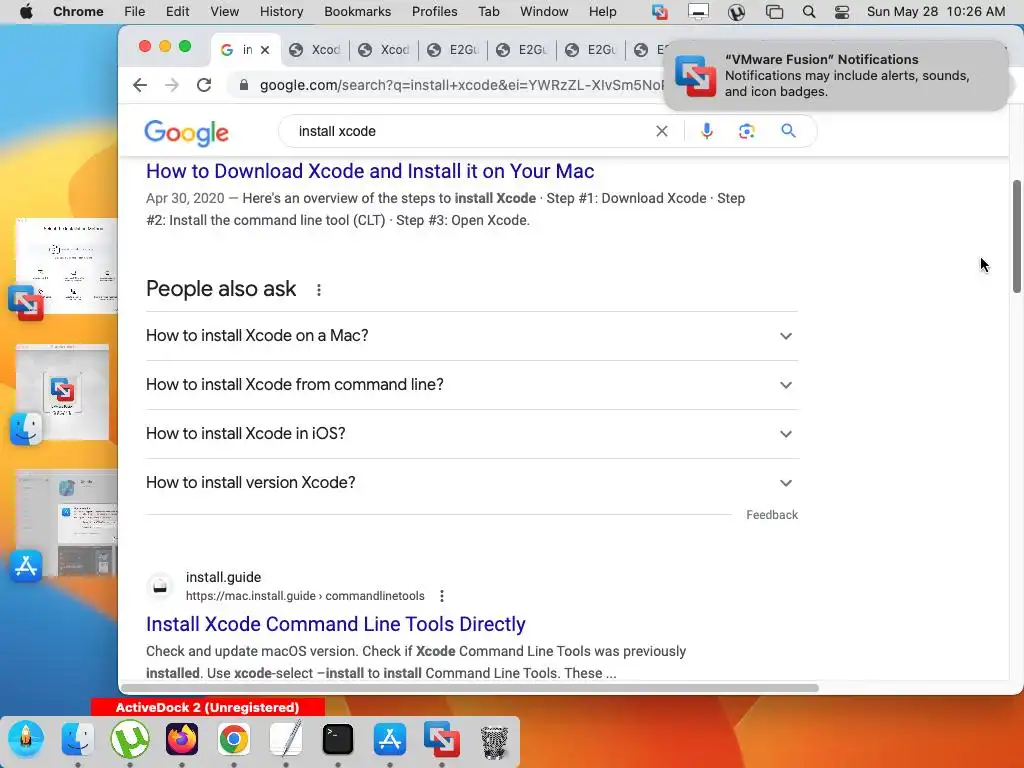This screenshot has width=1024, height=768.
Task: Open the Chrome application menu
Action: (78, 11)
